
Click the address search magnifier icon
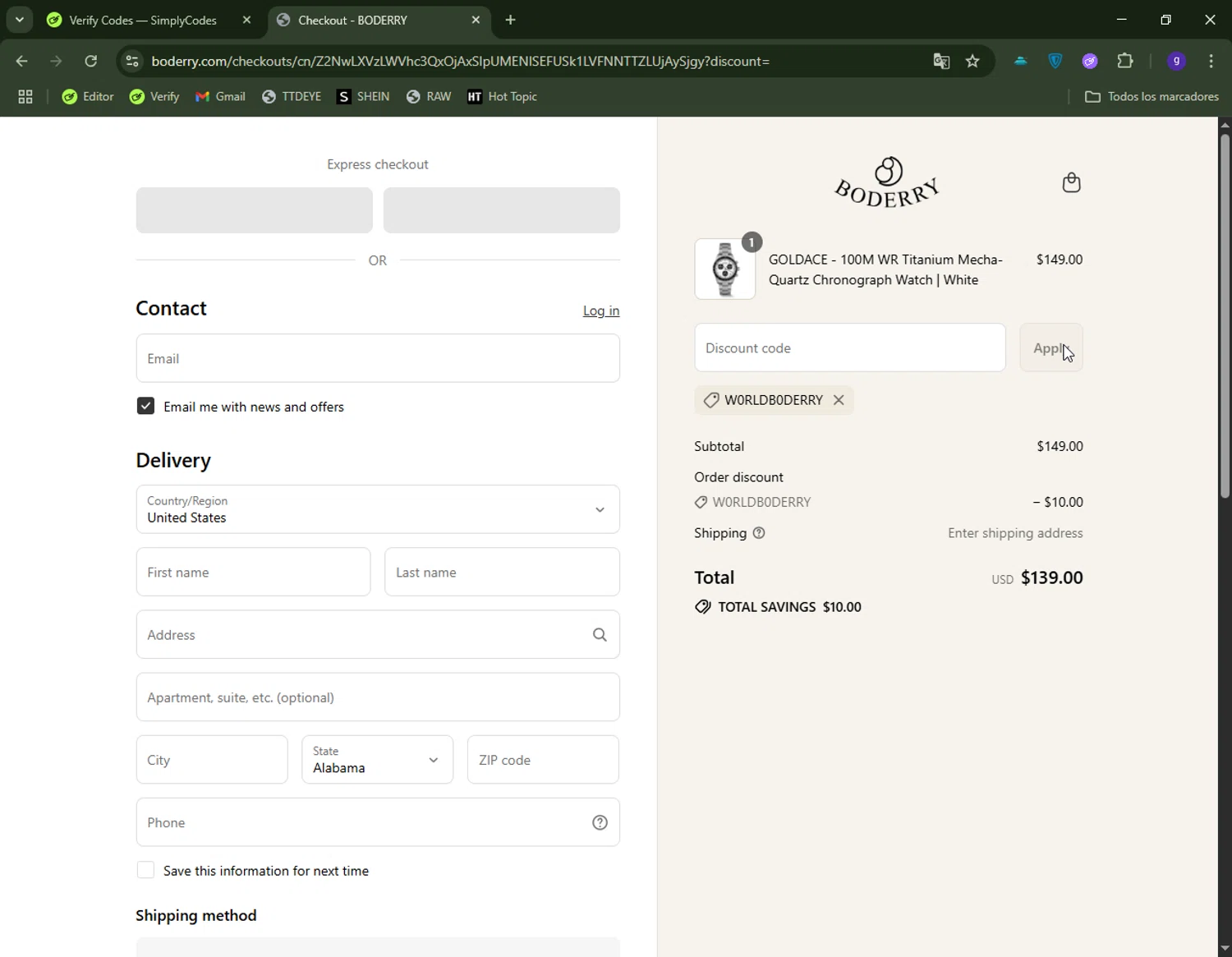[x=600, y=634]
